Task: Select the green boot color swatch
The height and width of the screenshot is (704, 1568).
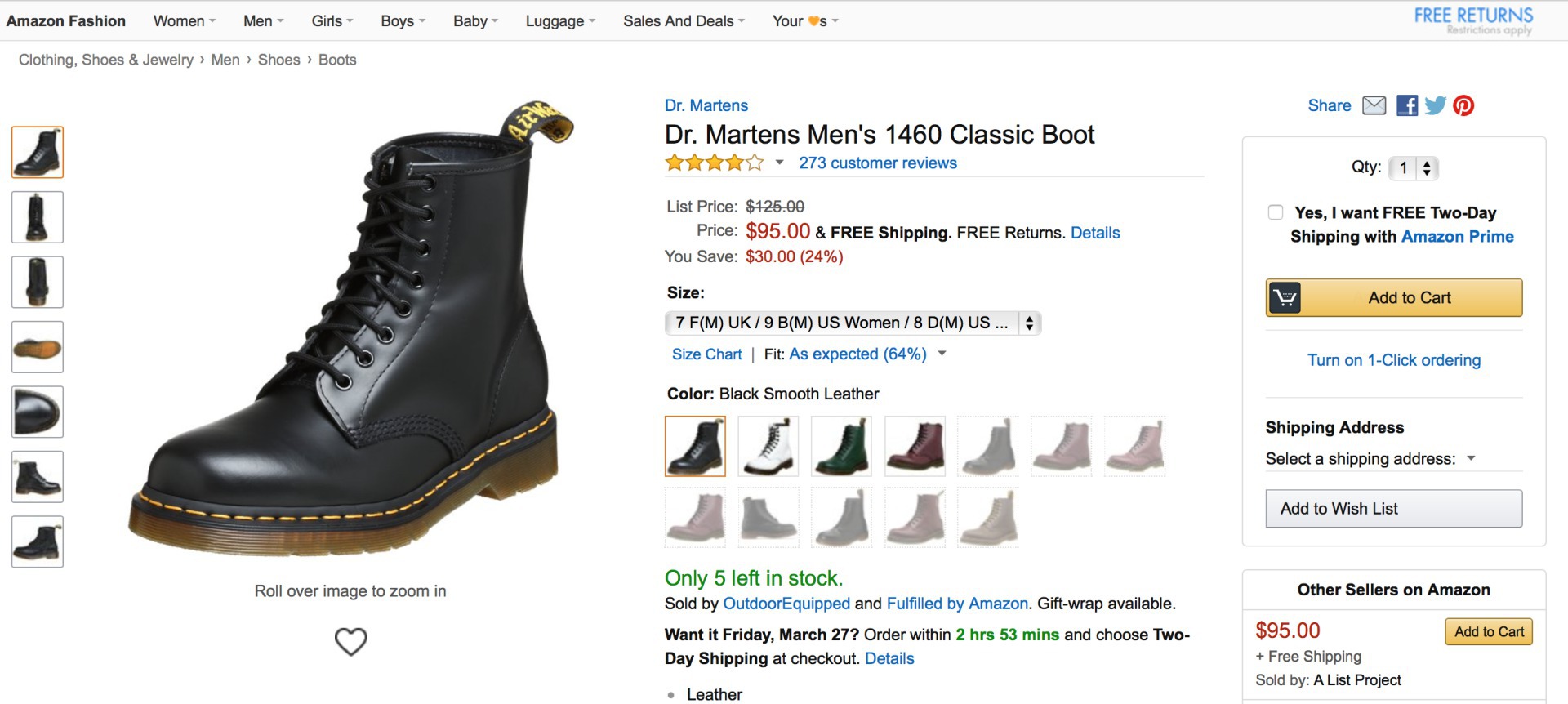Action: coord(841,446)
